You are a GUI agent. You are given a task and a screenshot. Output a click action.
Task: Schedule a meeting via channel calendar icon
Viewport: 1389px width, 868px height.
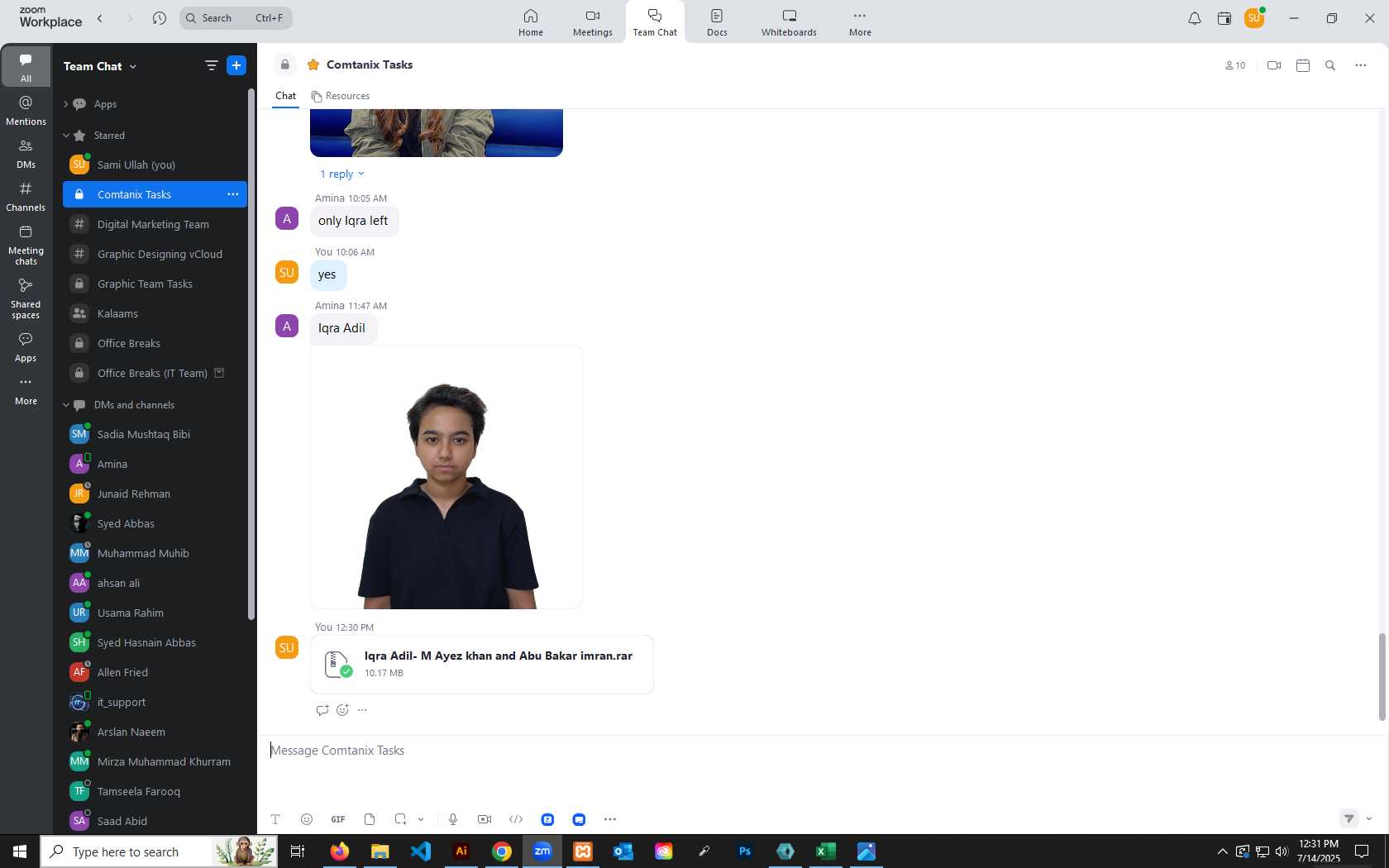(1303, 65)
